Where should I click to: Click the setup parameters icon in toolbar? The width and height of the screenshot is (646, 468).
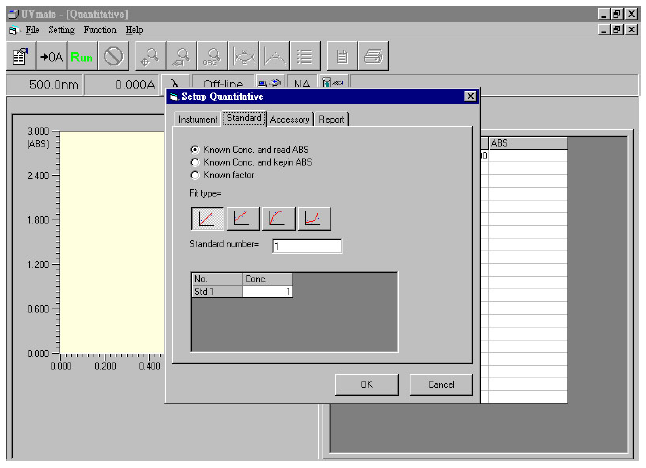pyautogui.click(x=19, y=57)
